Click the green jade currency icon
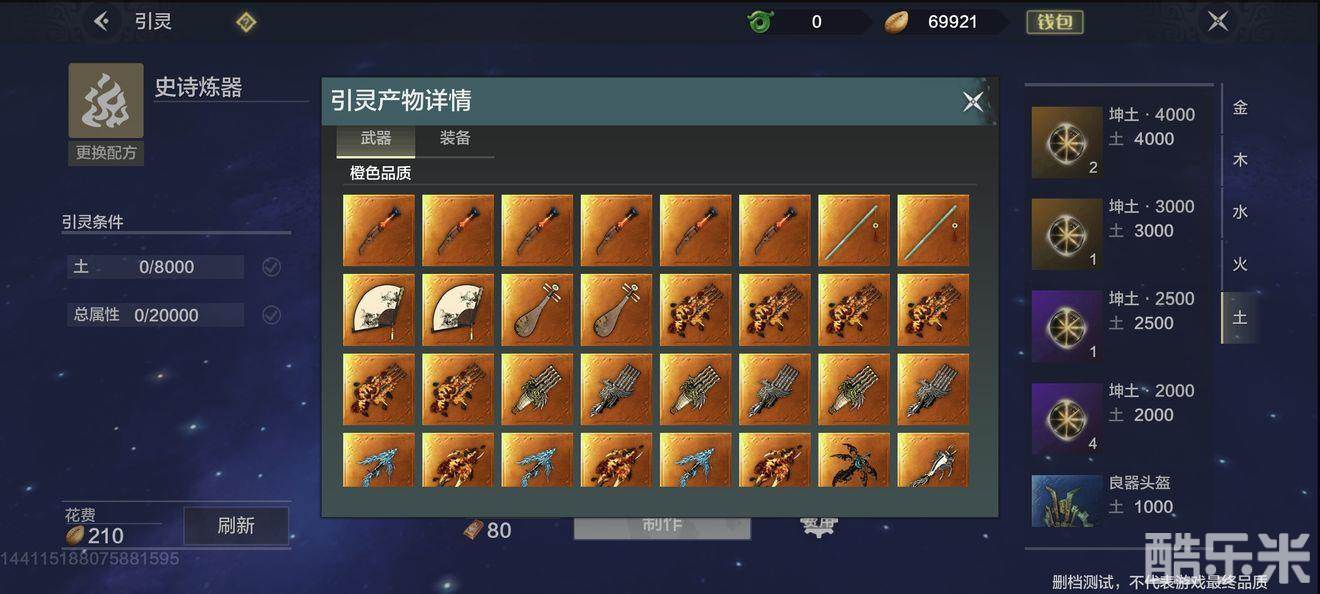The image size is (1320, 594). (761, 21)
